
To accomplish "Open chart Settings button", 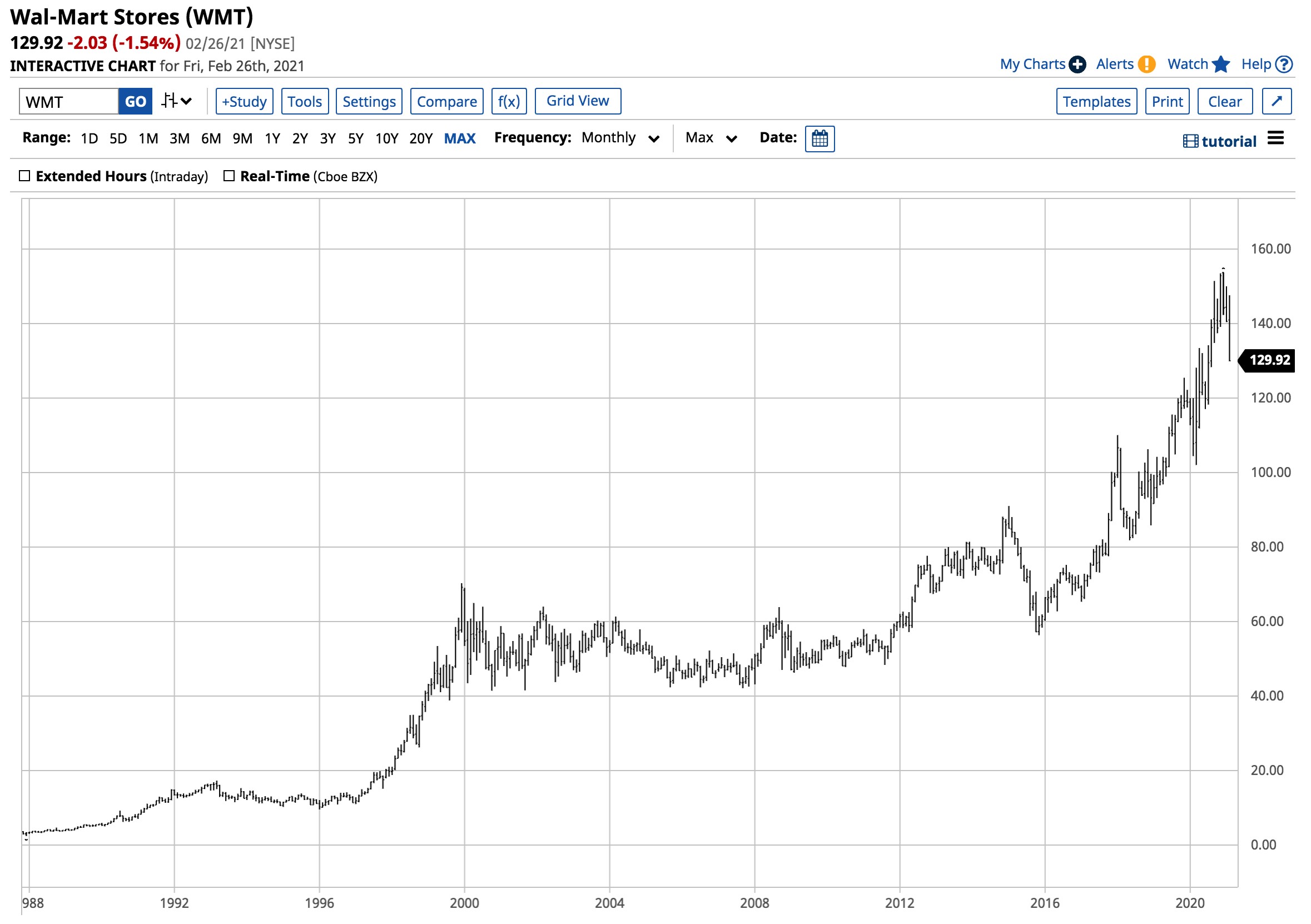I will (369, 101).
